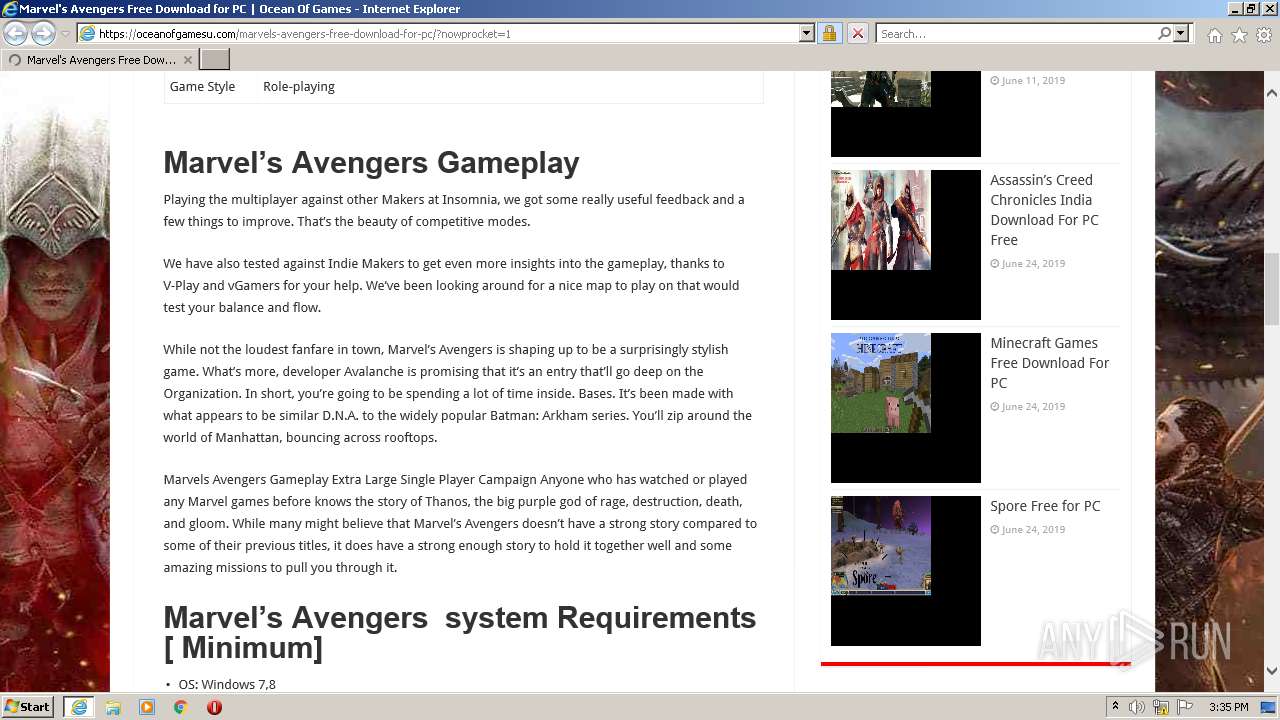Viewport: 1280px width, 720px height.
Task: Click the Game Style label cell
Action: point(203,87)
